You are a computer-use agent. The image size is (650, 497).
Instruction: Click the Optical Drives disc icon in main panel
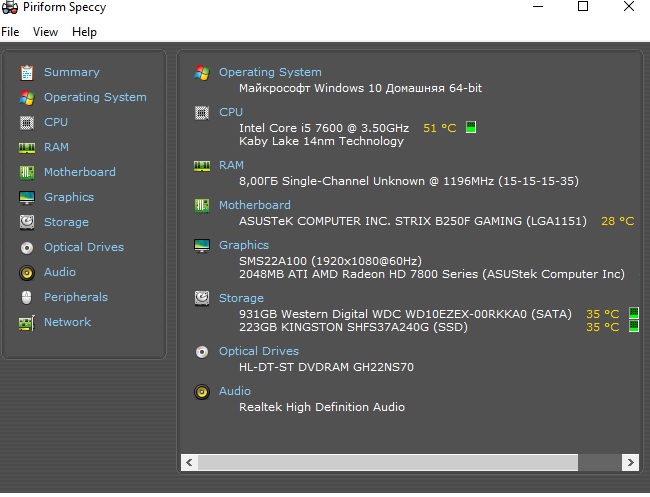[202, 352]
